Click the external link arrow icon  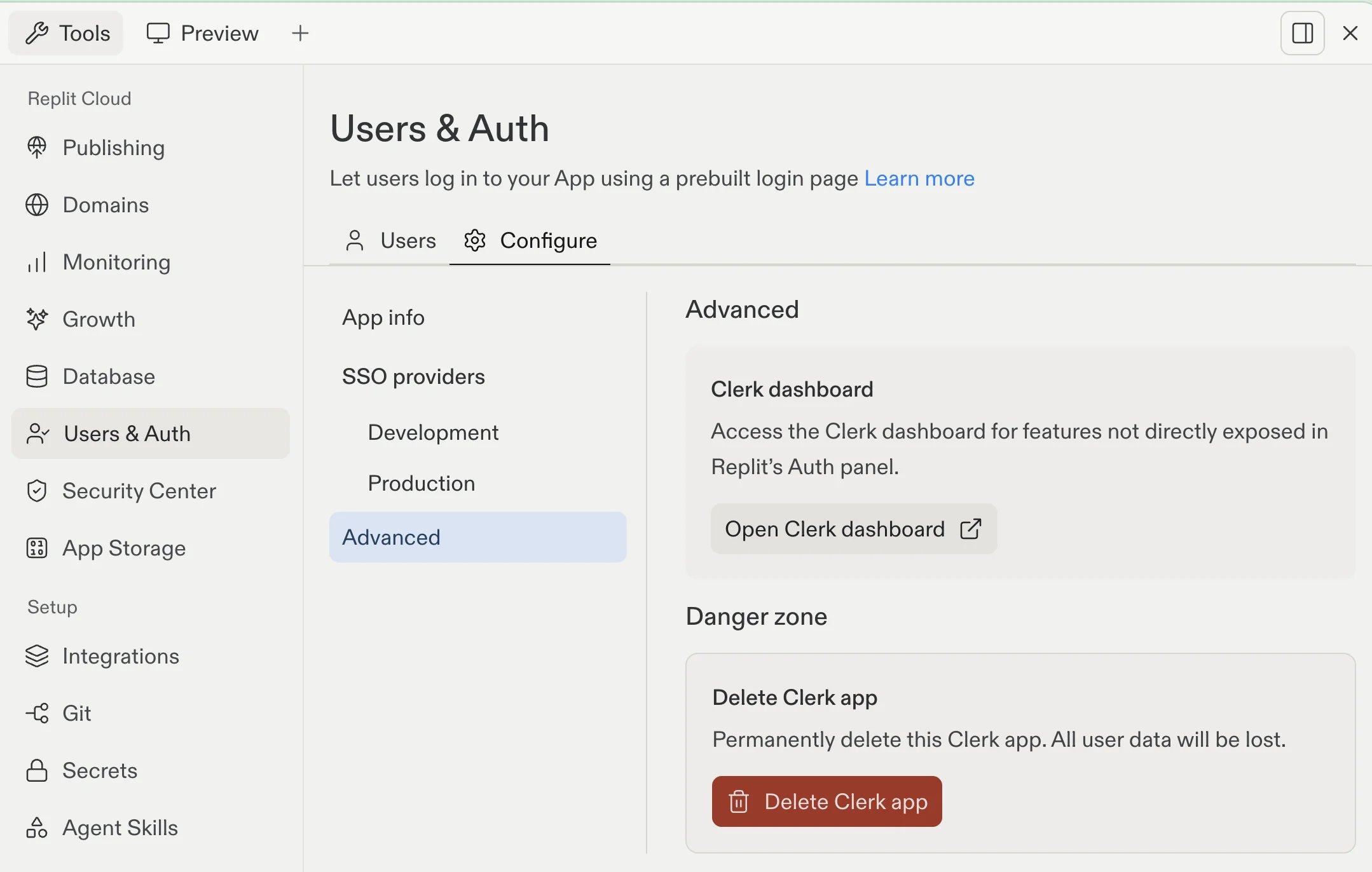tap(971, 529)
